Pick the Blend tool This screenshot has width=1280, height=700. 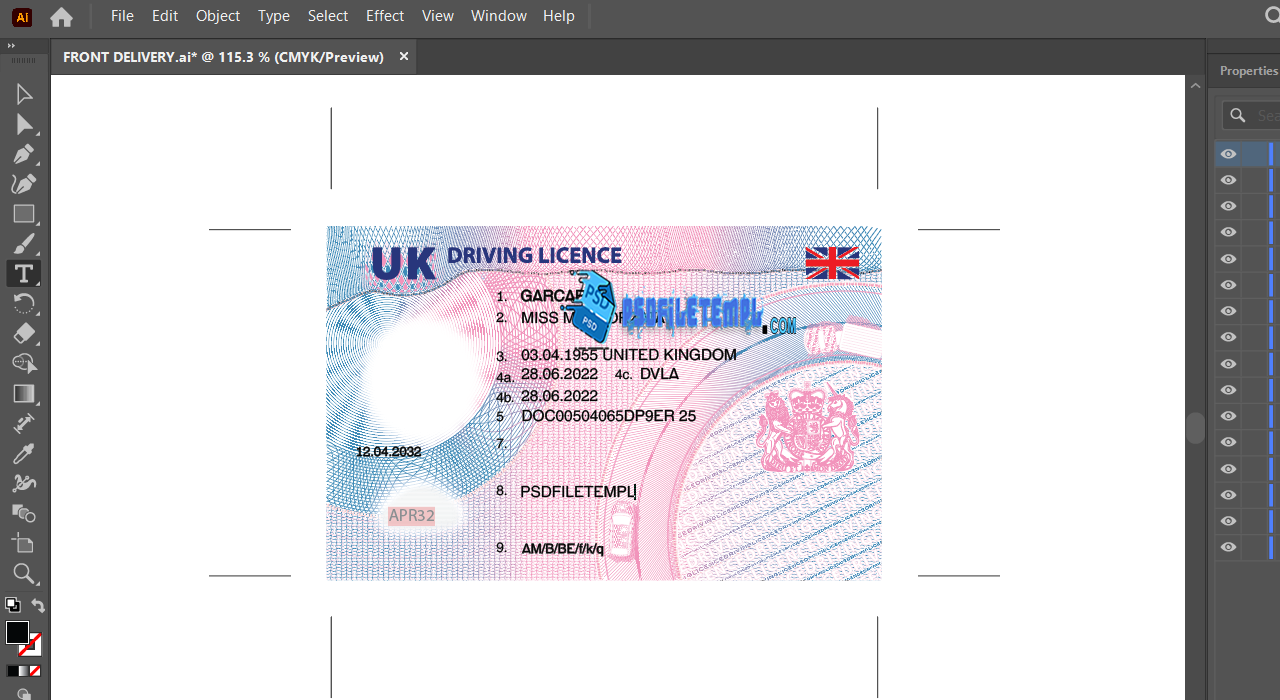24,513
